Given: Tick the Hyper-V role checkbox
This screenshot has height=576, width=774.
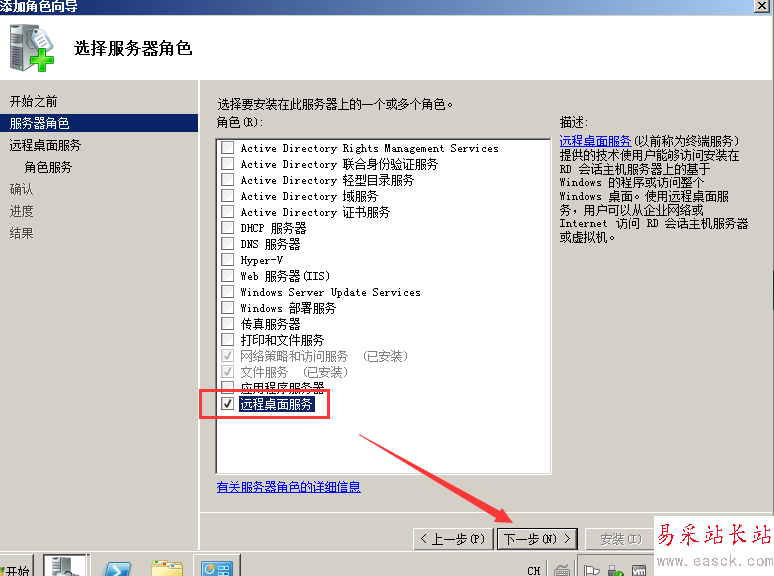Looking at the screenshot, I should (x=228, y=260).
